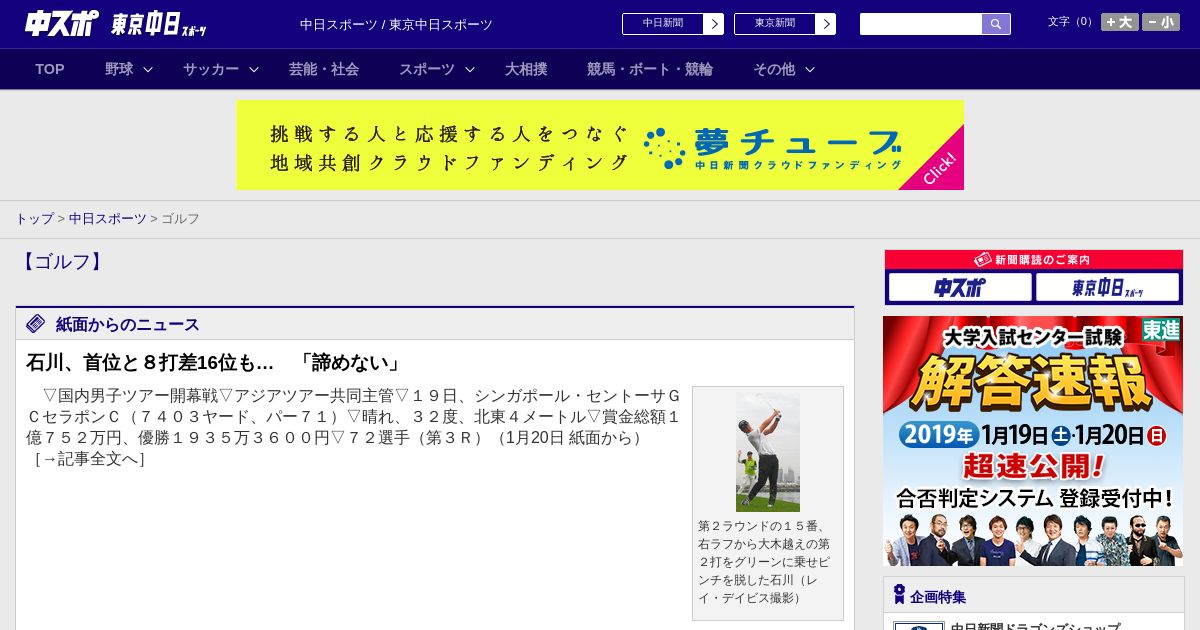The height and width of the screenshot is (630, 1200).
Task: Open the 解答速報 東進 advertisement
Action: (1033, 441)
